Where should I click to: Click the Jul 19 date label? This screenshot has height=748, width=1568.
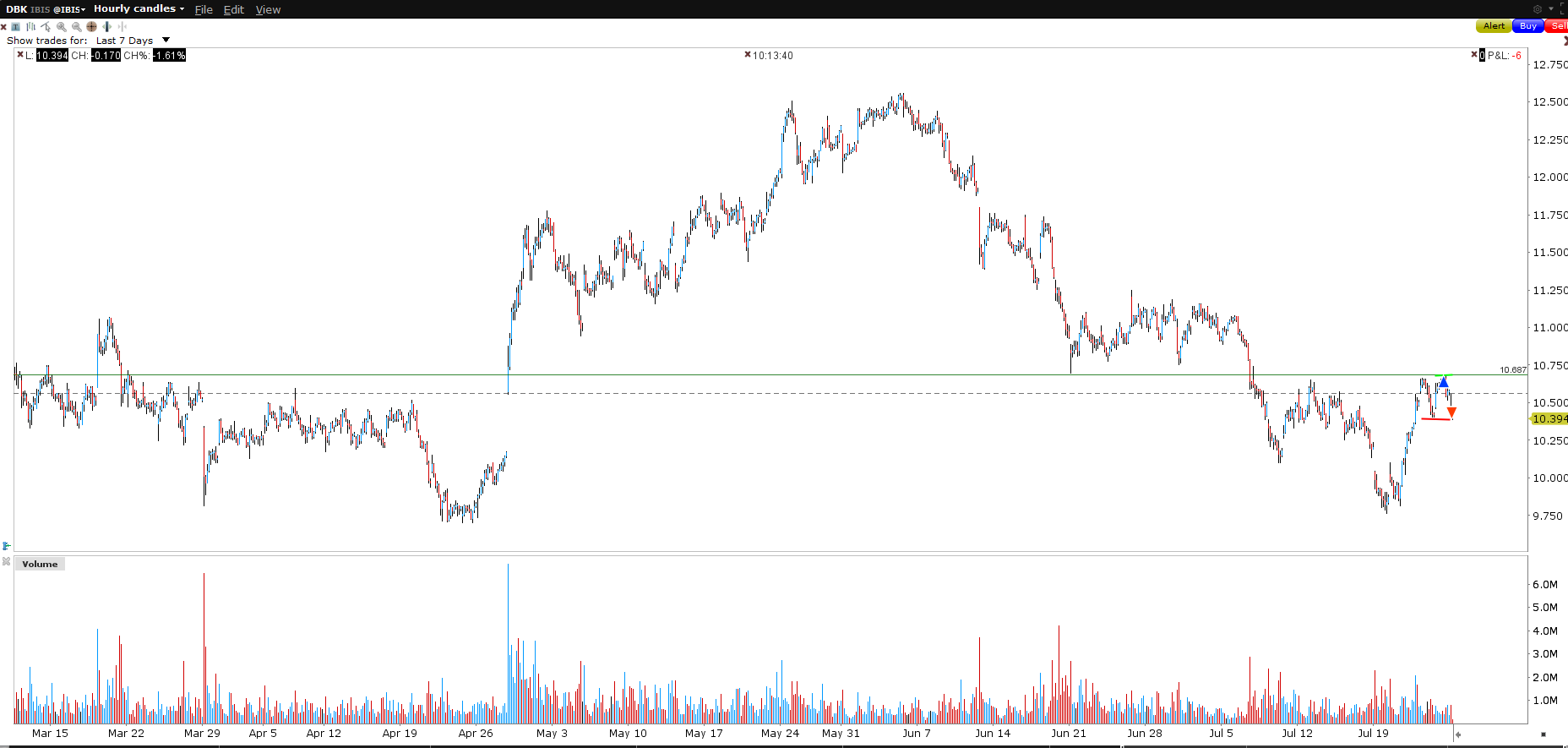point(1373,733)
